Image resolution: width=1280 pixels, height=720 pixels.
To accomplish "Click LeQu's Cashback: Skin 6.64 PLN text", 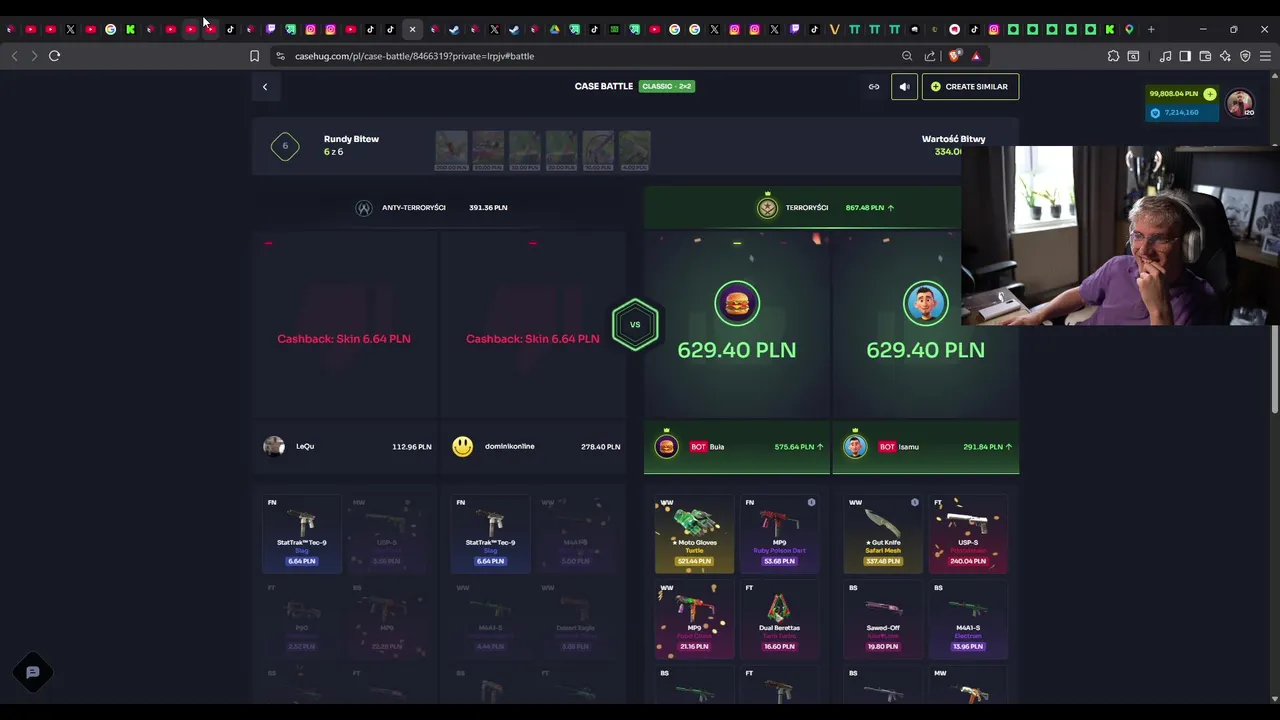I will pos(344,339).
